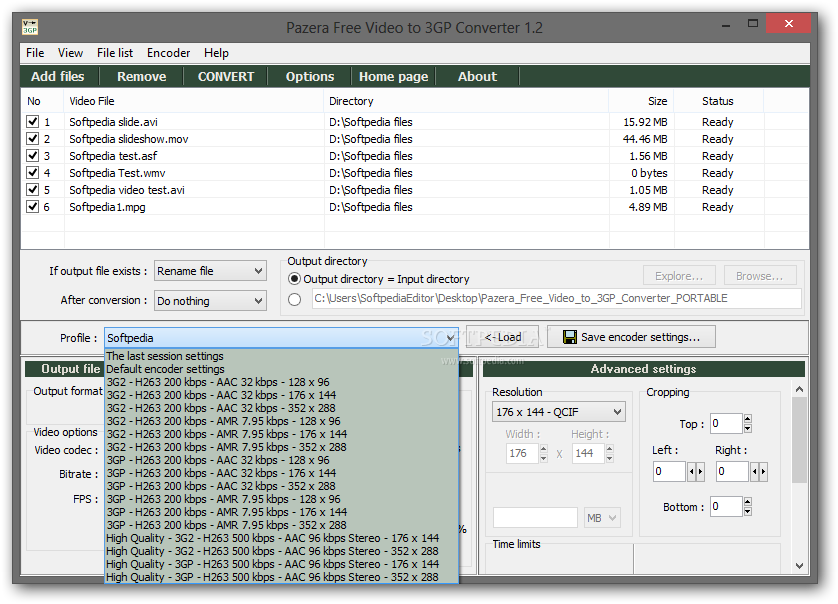Click the Explore... button
The image size is (838, 604).
point(679,276)
